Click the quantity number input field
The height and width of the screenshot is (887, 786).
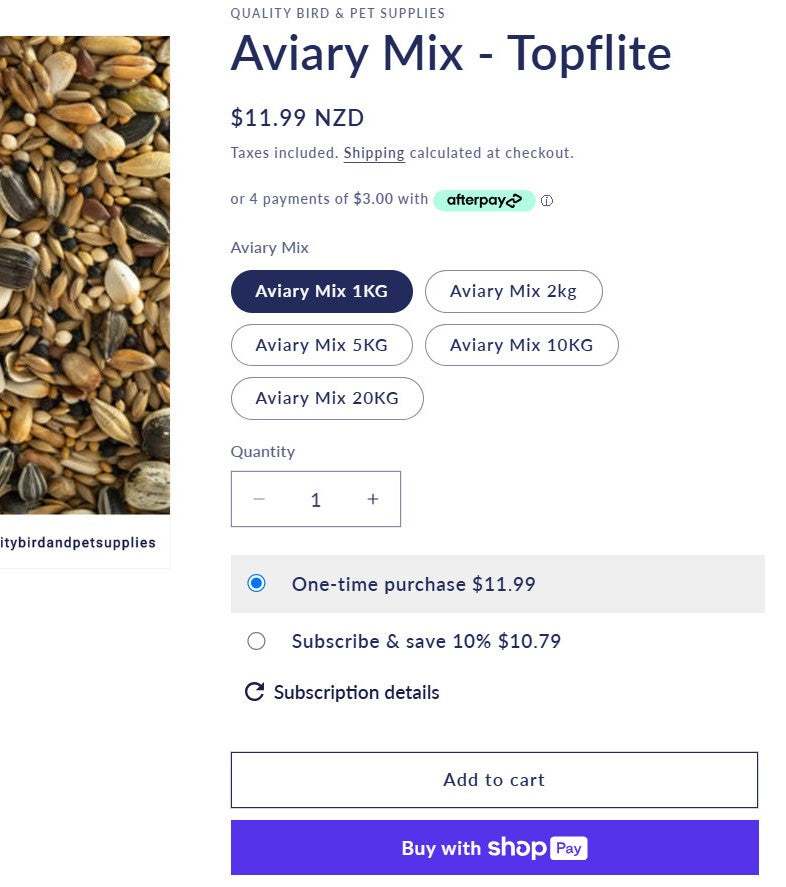(x=316, y=499)
